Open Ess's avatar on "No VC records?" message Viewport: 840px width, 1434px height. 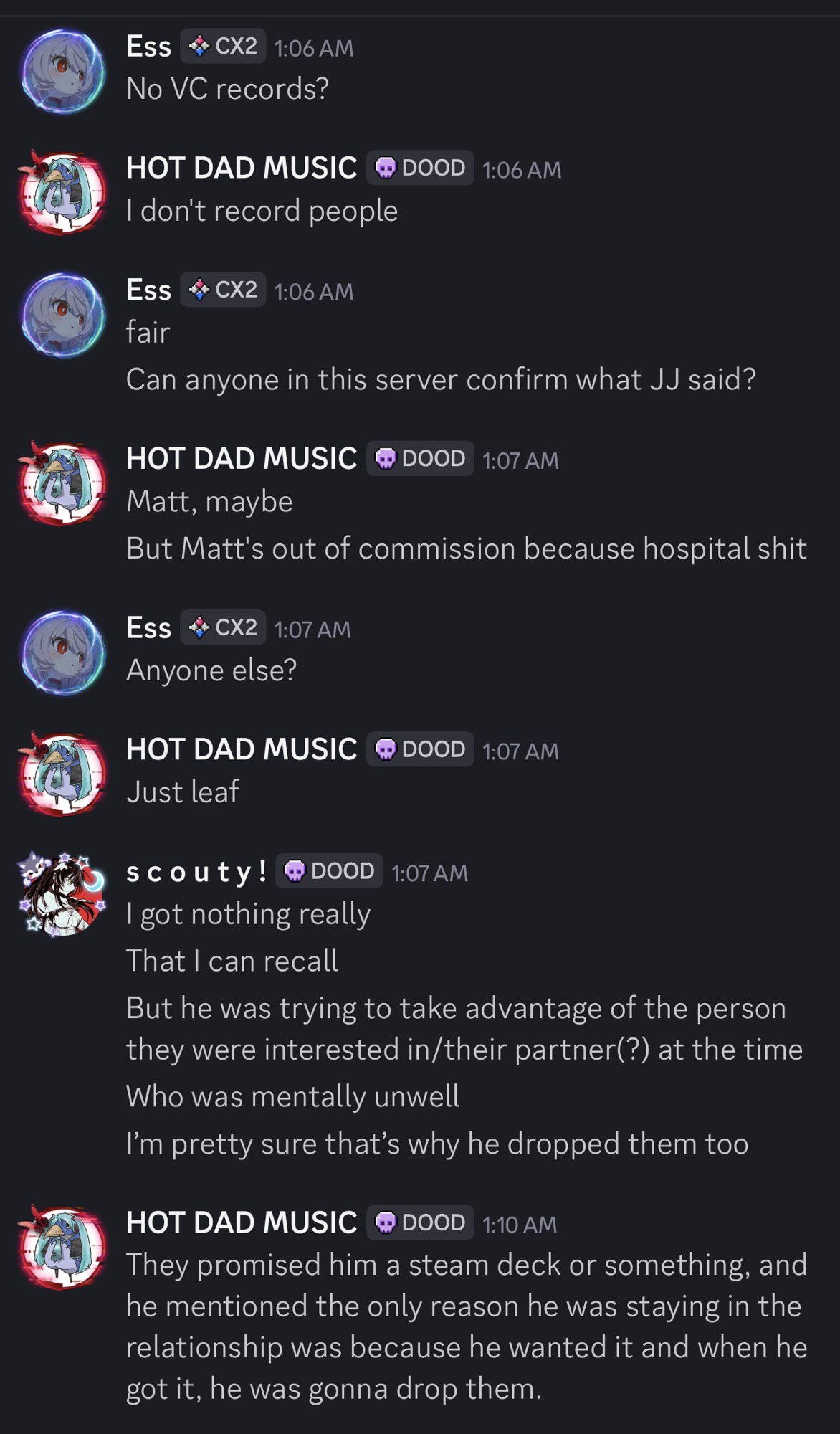pos(63,71)
